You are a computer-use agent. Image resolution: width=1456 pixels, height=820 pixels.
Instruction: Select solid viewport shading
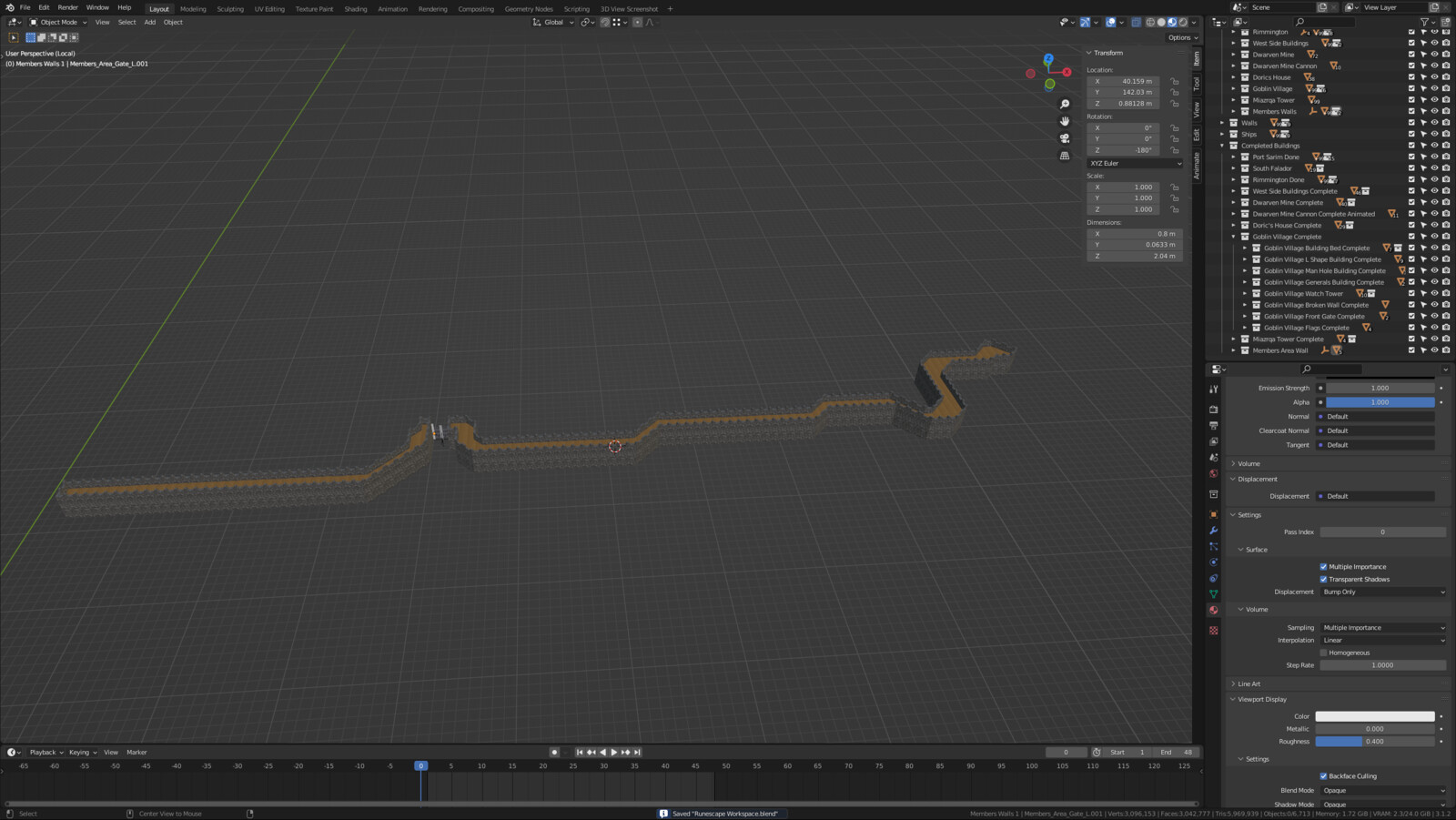(1161, 22)
